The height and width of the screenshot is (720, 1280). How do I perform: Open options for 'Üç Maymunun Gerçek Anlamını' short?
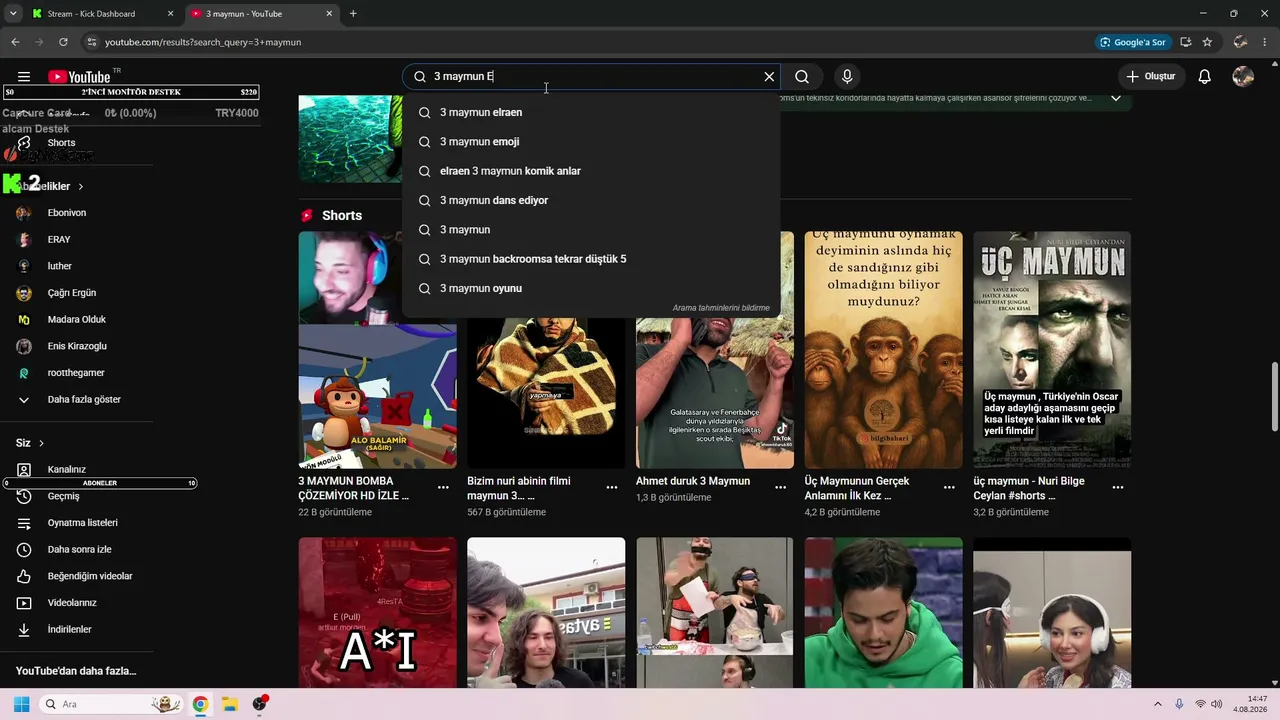coord(949,487)
